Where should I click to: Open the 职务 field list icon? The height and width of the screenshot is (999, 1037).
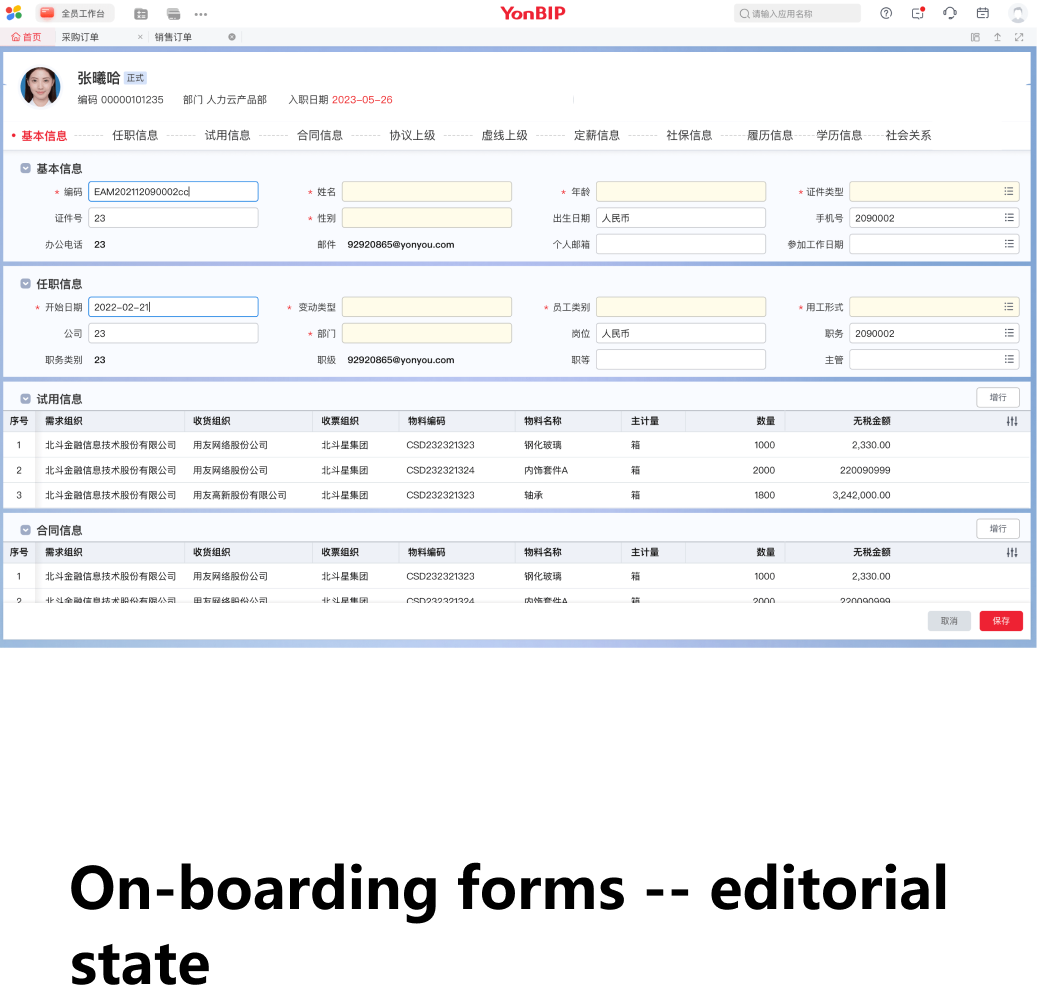pyautogui.click(x=1009, y=333)
